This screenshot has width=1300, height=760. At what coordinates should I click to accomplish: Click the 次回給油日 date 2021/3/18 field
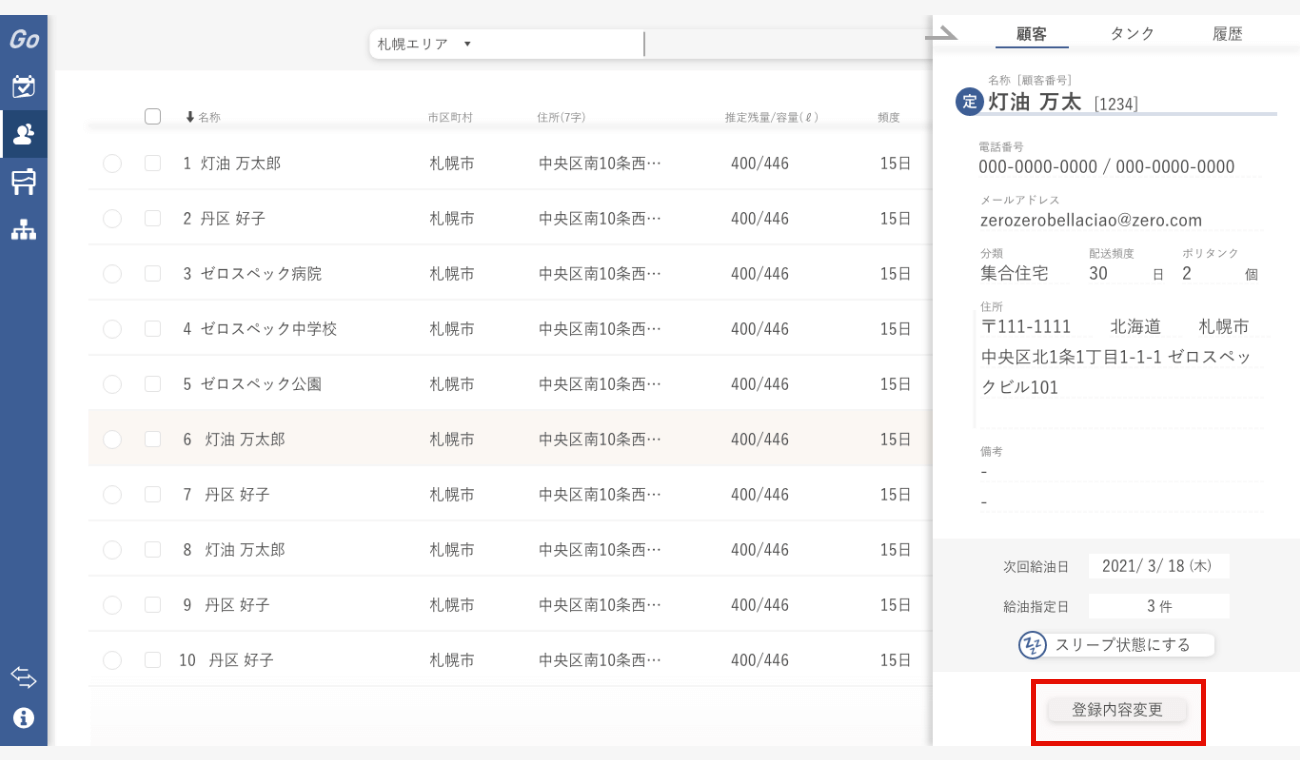pos(1158,566)
